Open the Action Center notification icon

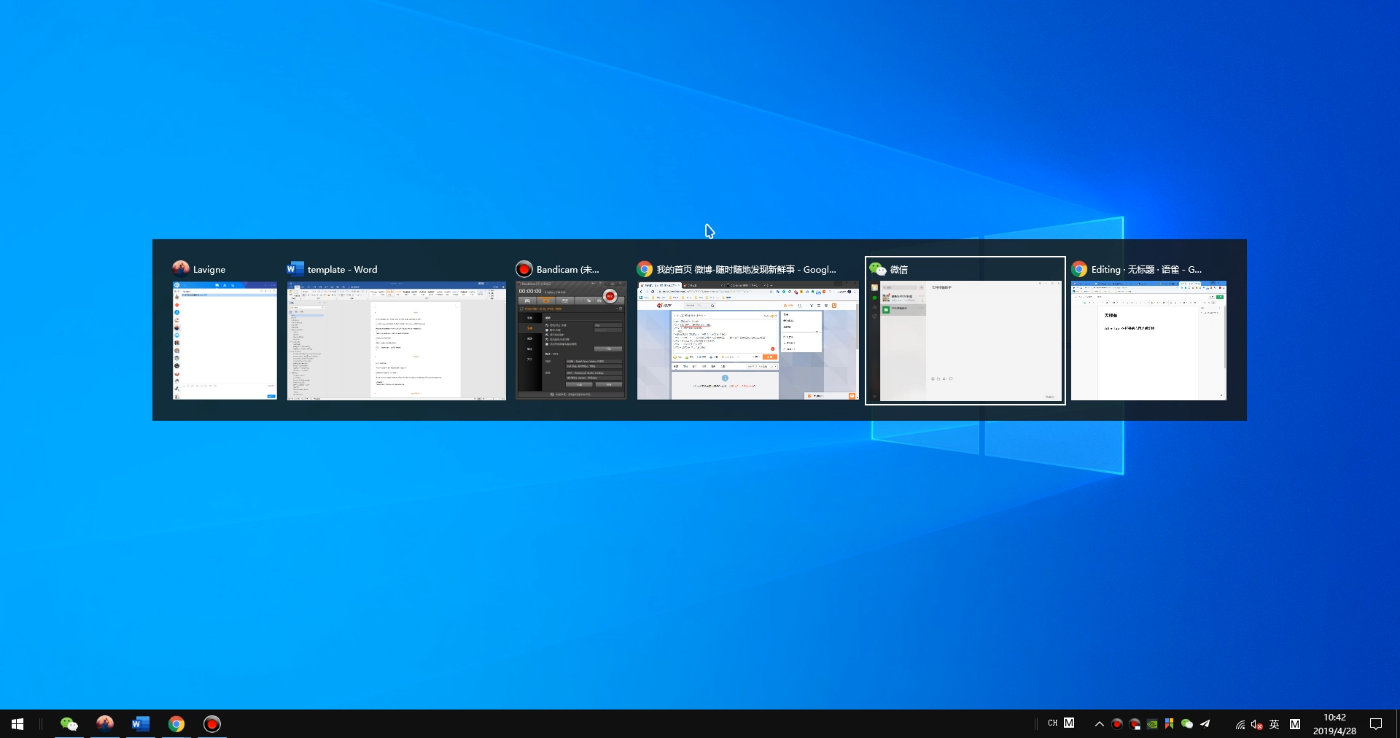pos(1376,723)
